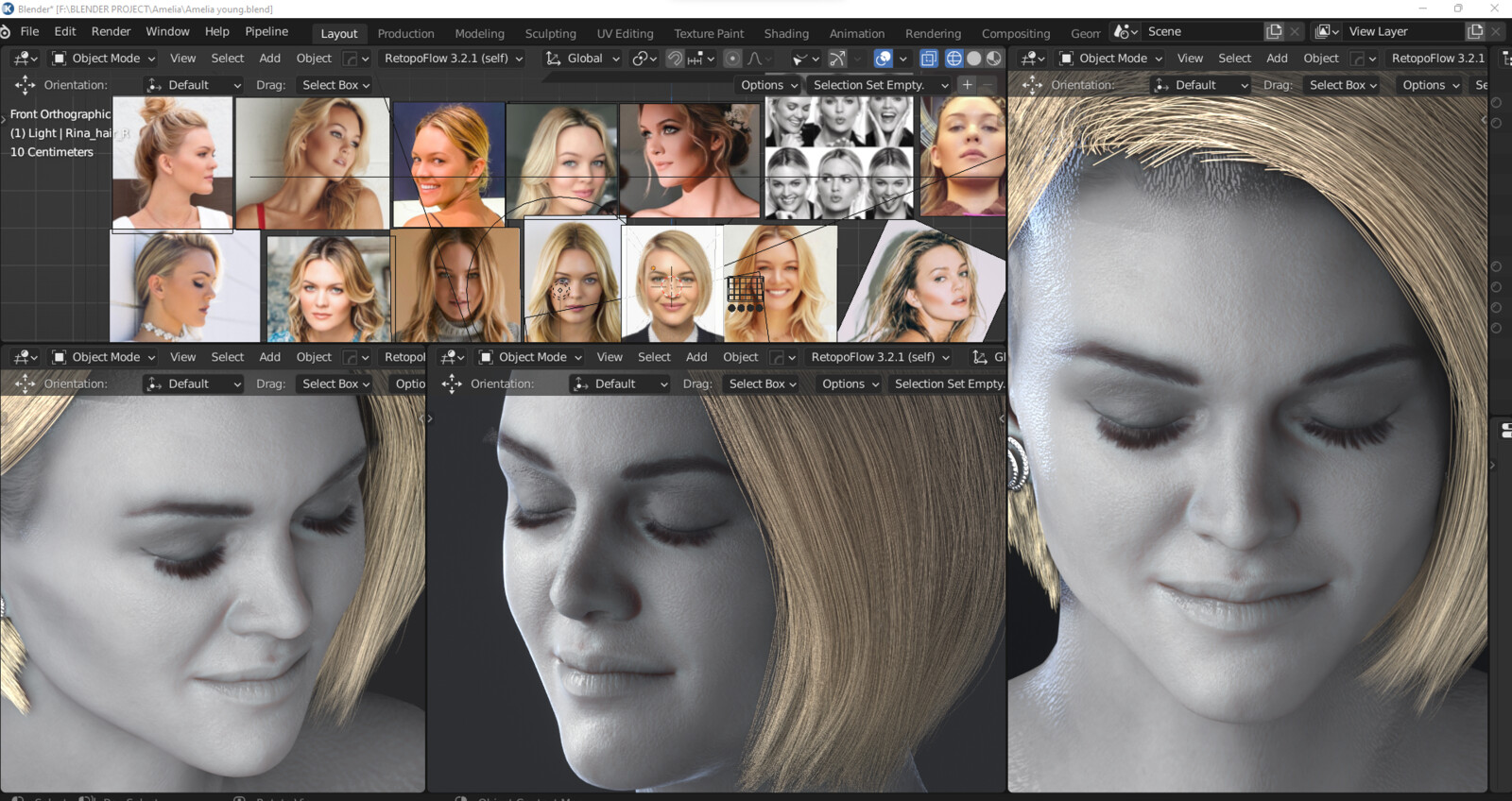Remove the current View Layer

[1496, 31]
